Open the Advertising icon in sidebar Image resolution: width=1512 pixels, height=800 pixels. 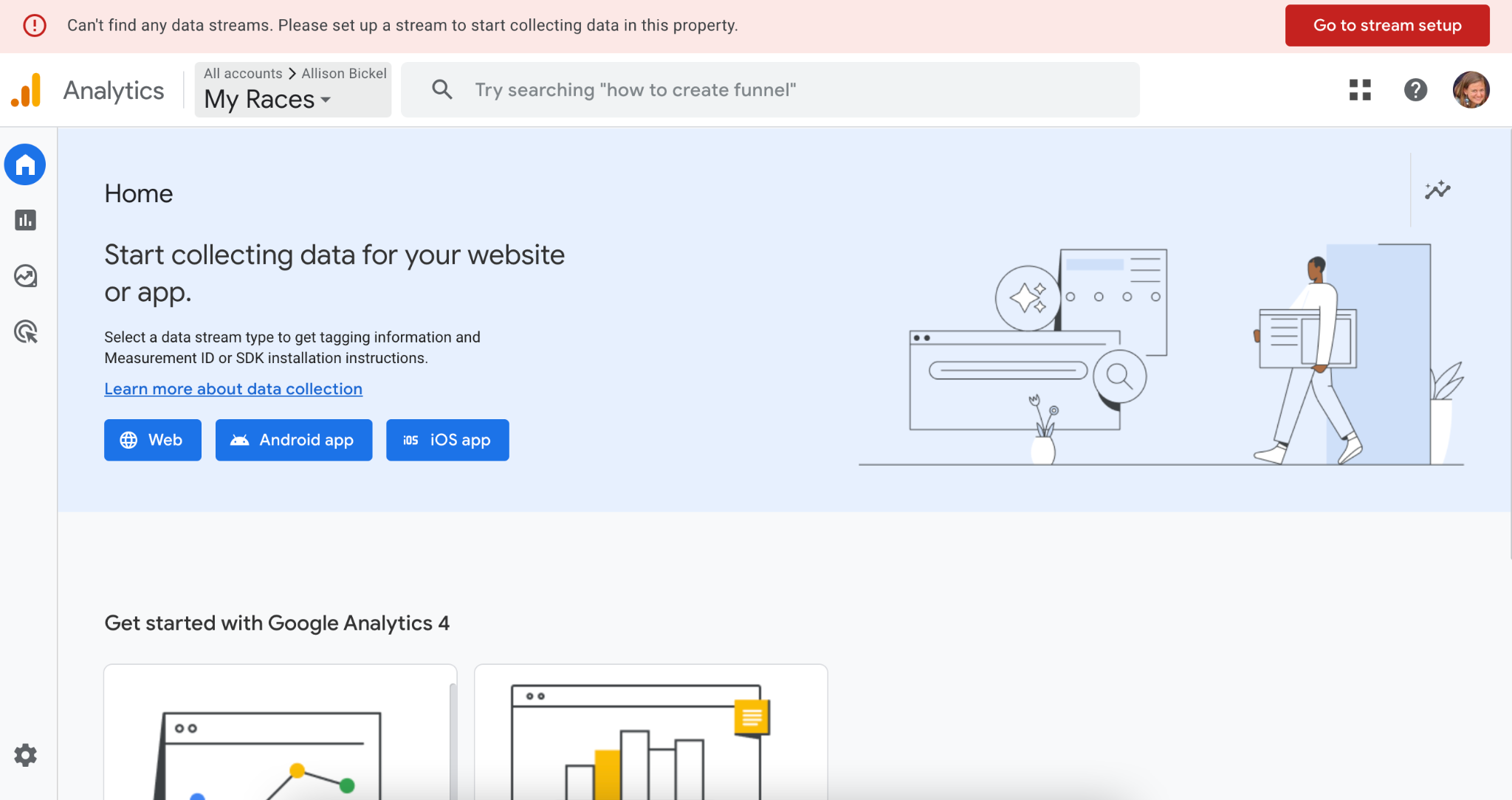[25, 332]
